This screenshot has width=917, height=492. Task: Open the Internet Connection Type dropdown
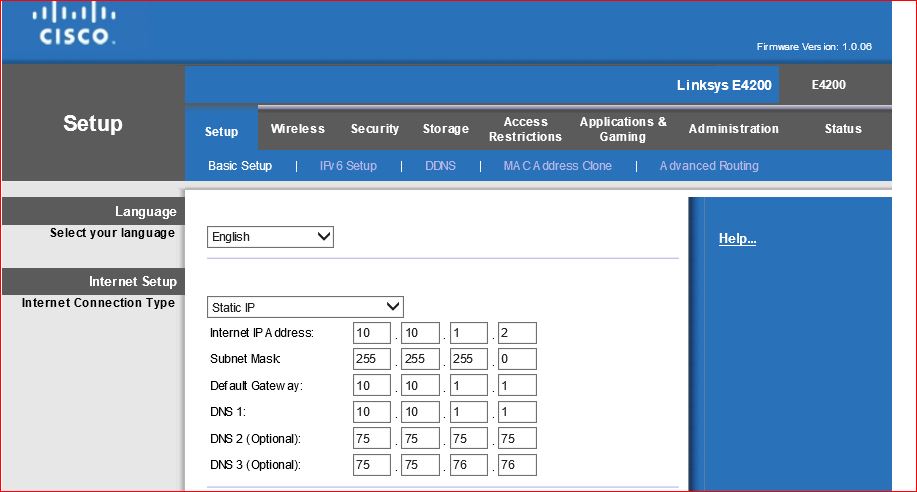305,307
